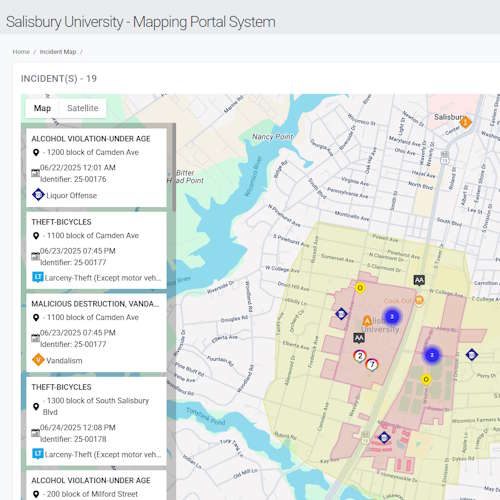Screen dimensions: 500x500
Task: Click the circular marker labeled 7
Action: point(372,364)
